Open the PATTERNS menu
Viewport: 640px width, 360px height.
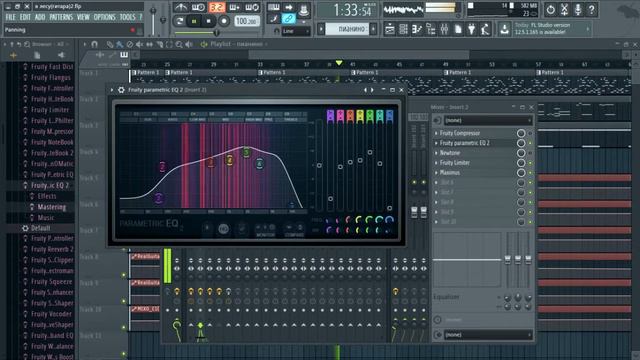61,17
